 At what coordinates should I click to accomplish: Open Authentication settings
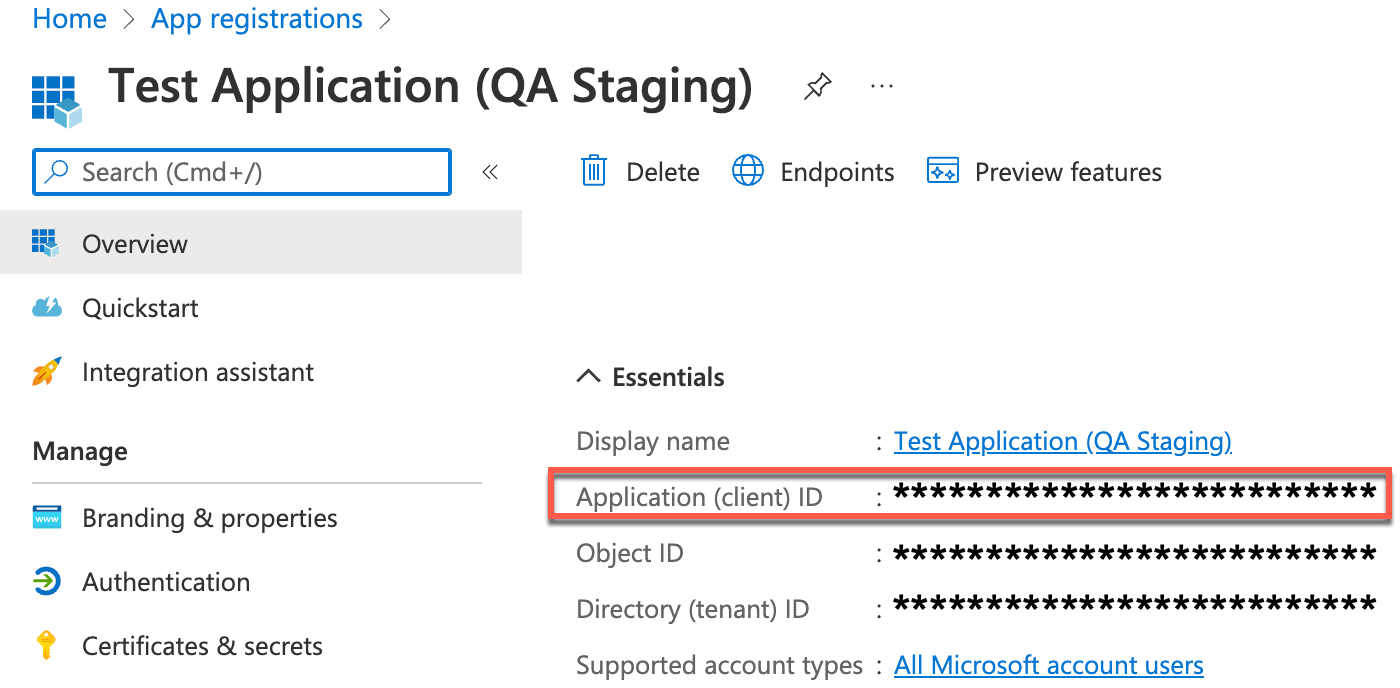(x=166, y=582)
